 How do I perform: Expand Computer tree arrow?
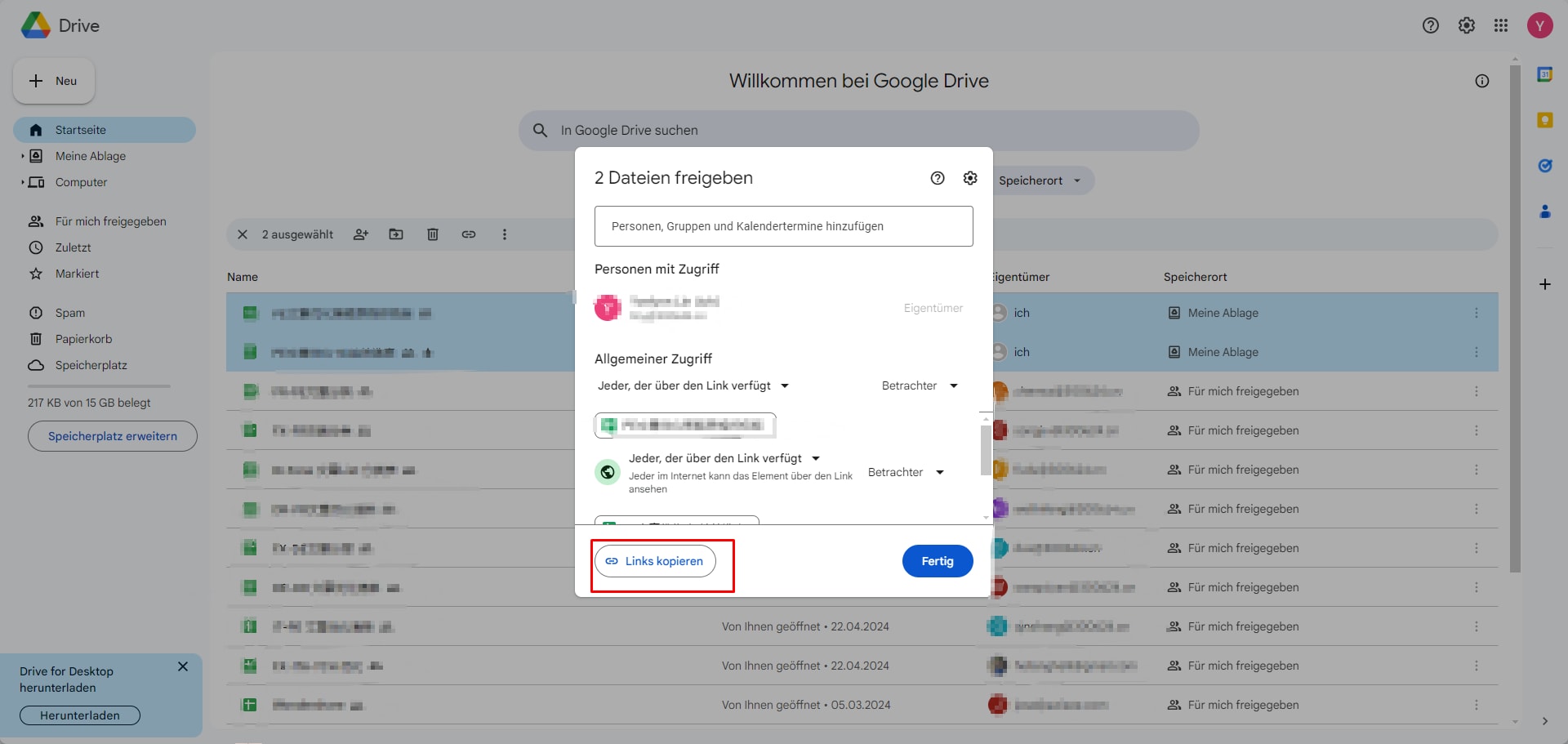(x=23, y=182)
